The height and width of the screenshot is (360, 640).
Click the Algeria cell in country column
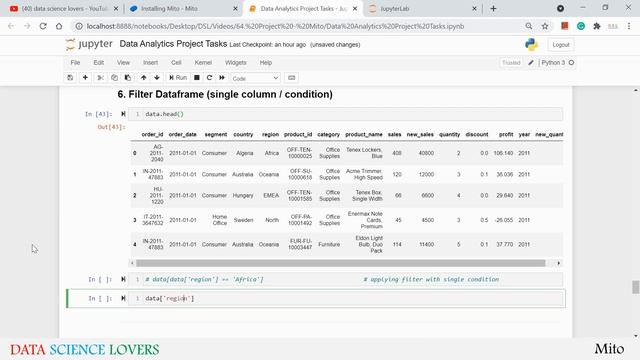(x=244, y=153)
